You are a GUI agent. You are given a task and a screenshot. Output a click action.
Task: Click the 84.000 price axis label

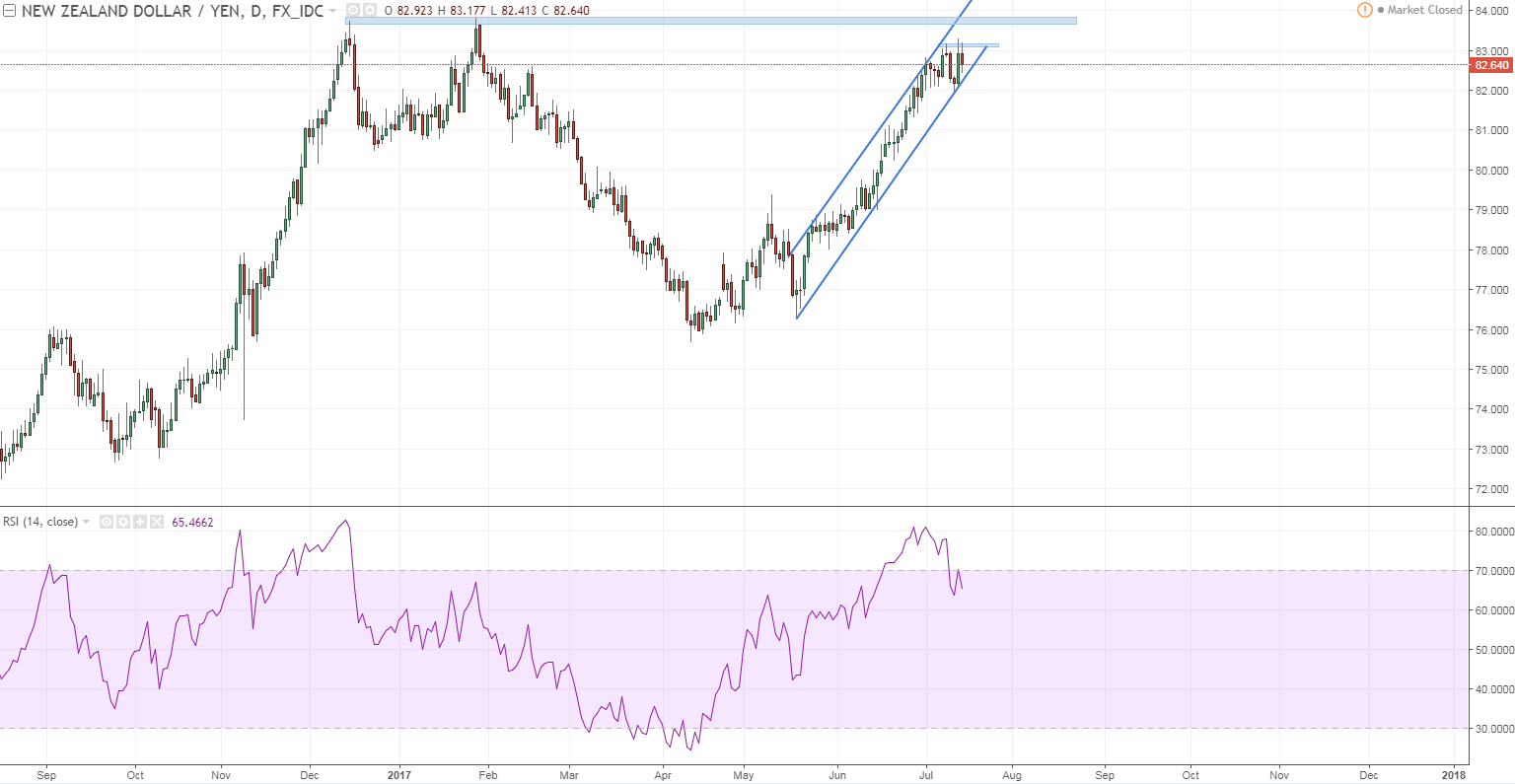click(1492, 11)
